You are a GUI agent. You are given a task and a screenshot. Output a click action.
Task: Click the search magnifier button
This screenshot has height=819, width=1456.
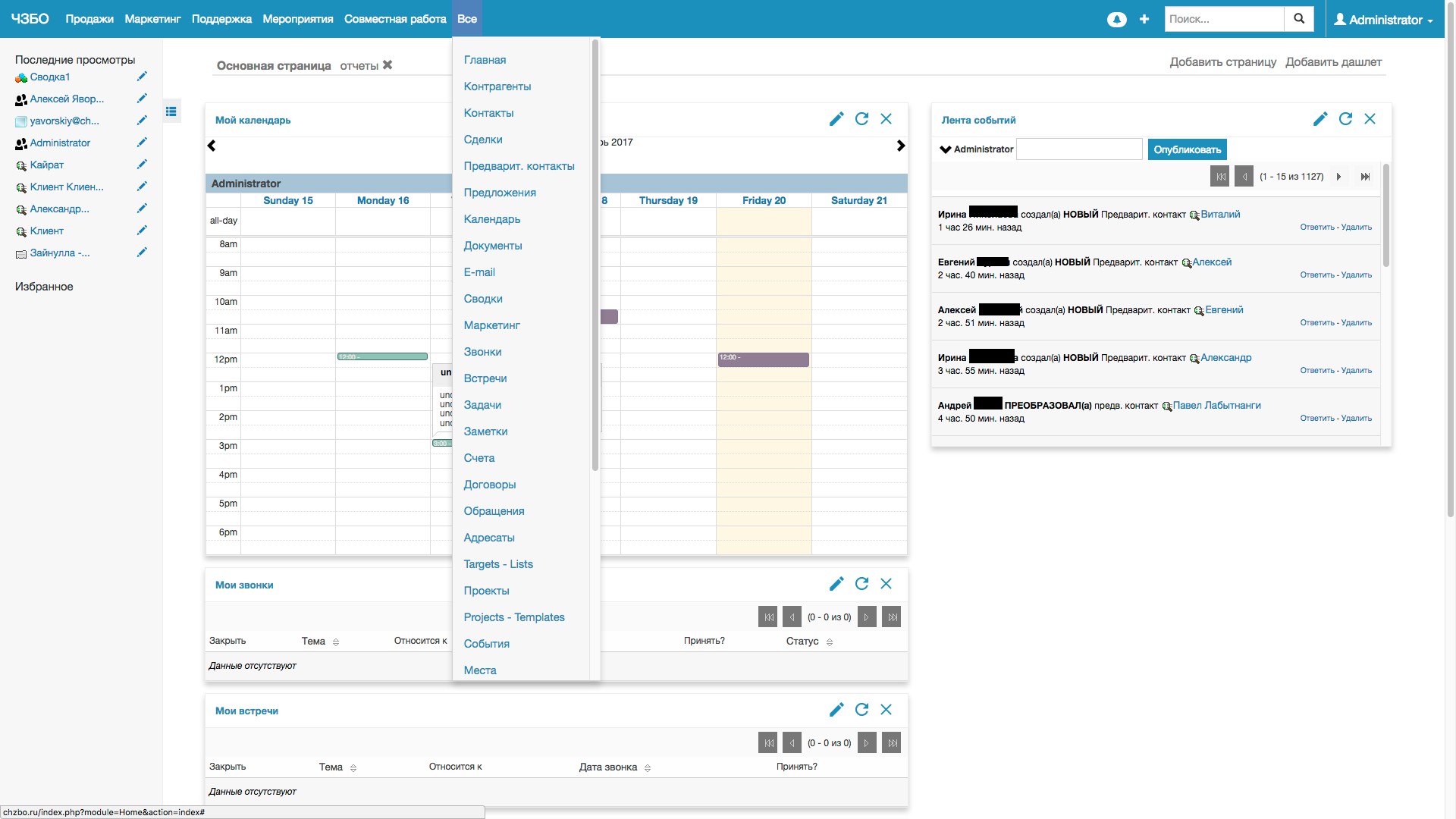1298,19
